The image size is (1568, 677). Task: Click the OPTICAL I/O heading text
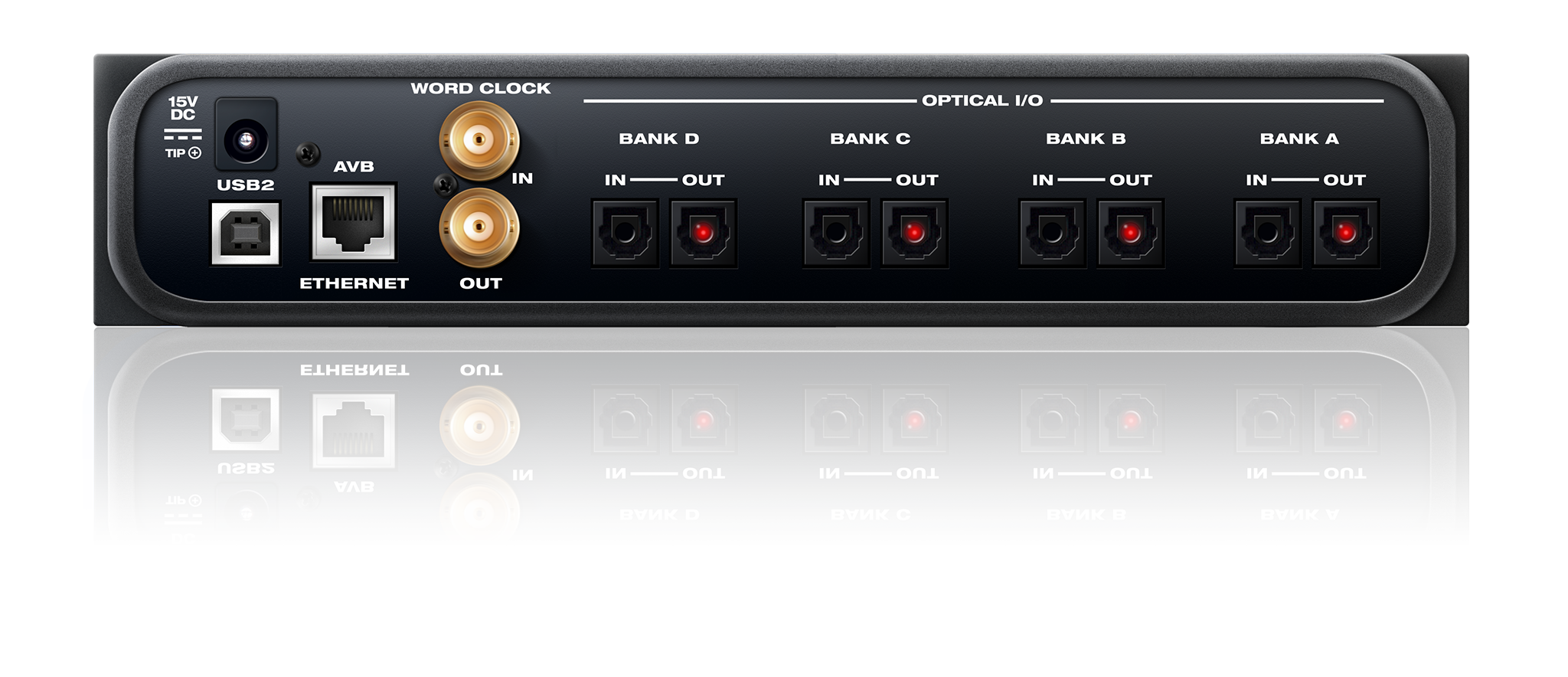click(x=982, y=100)
